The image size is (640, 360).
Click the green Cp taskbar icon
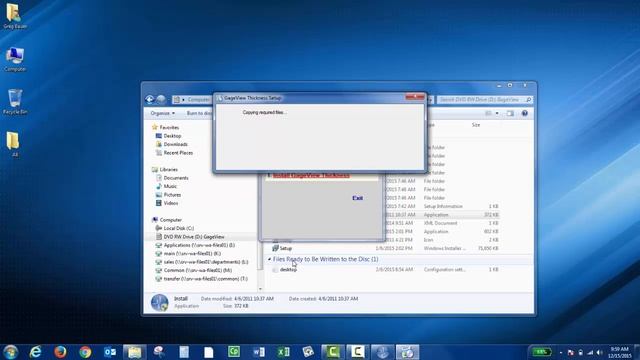click(234, 352)
